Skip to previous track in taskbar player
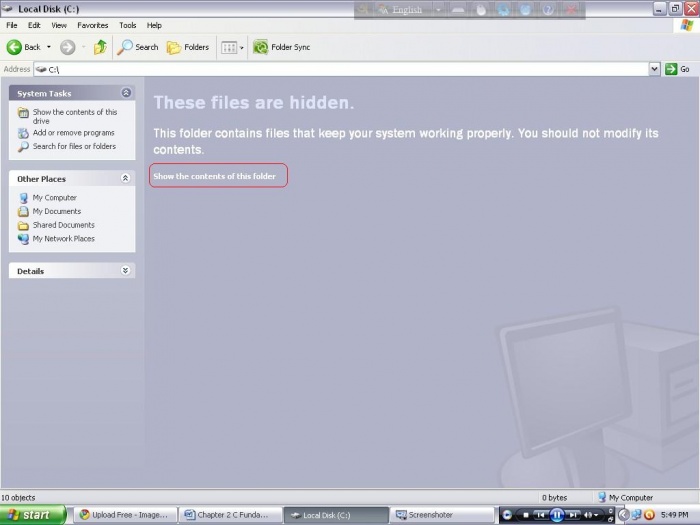Screen dimensions: 700x525 tap(540, 515)
